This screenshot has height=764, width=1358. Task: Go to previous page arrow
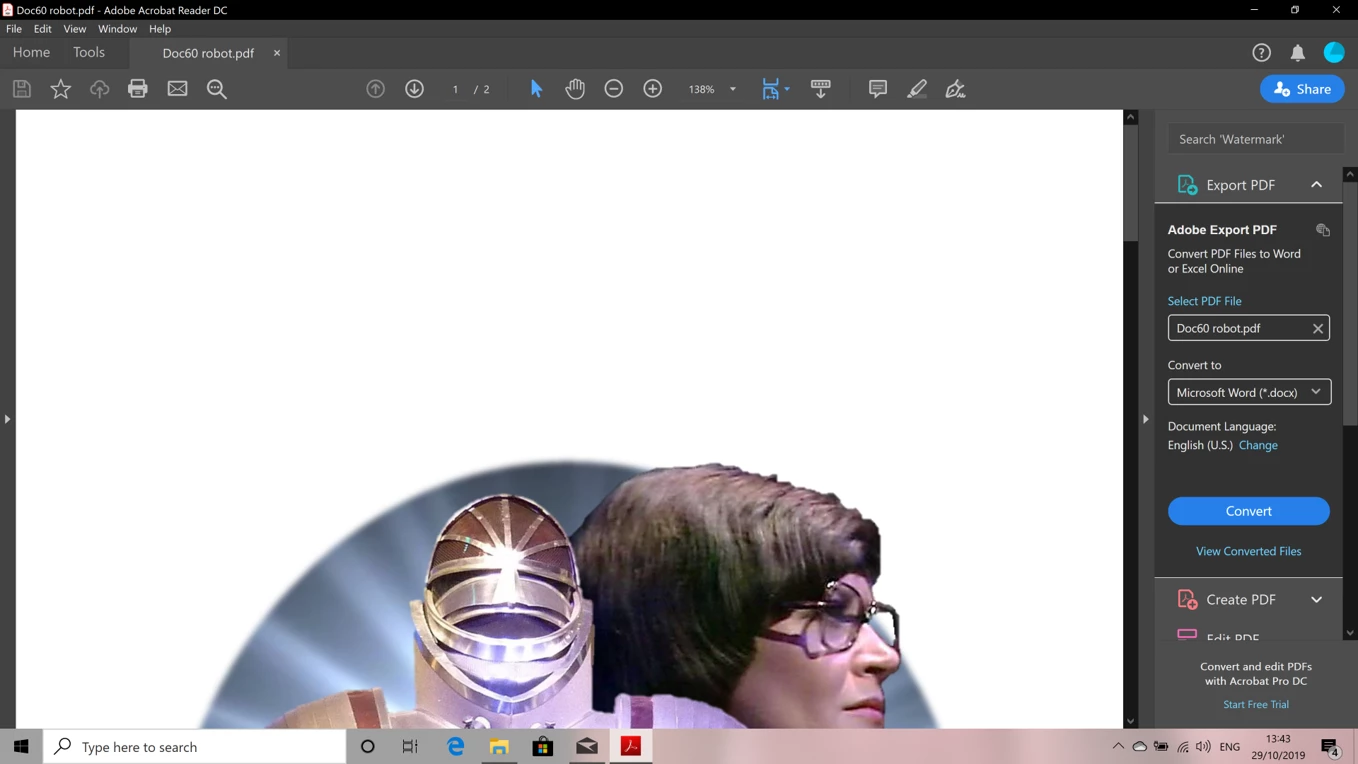point(376,89)
